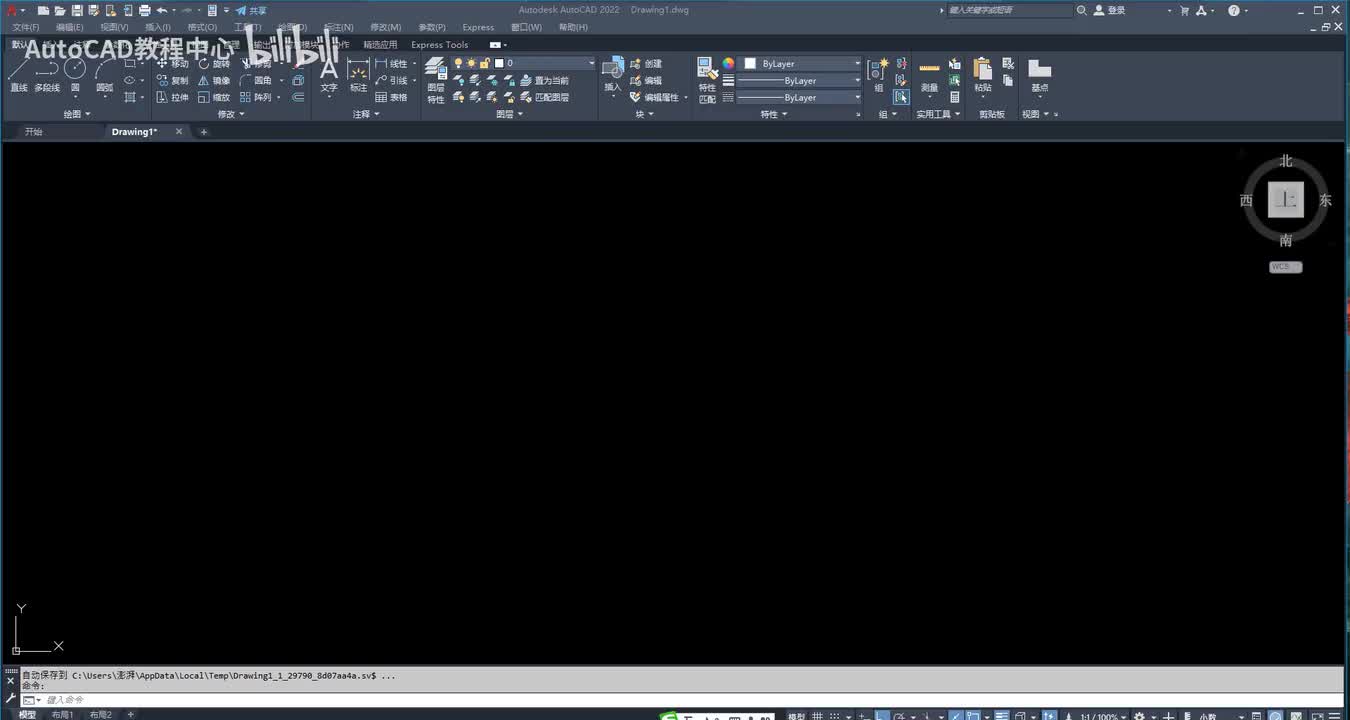Click the Group (组) icon
Screen dimensions: 1350x720
coord(879,75)
